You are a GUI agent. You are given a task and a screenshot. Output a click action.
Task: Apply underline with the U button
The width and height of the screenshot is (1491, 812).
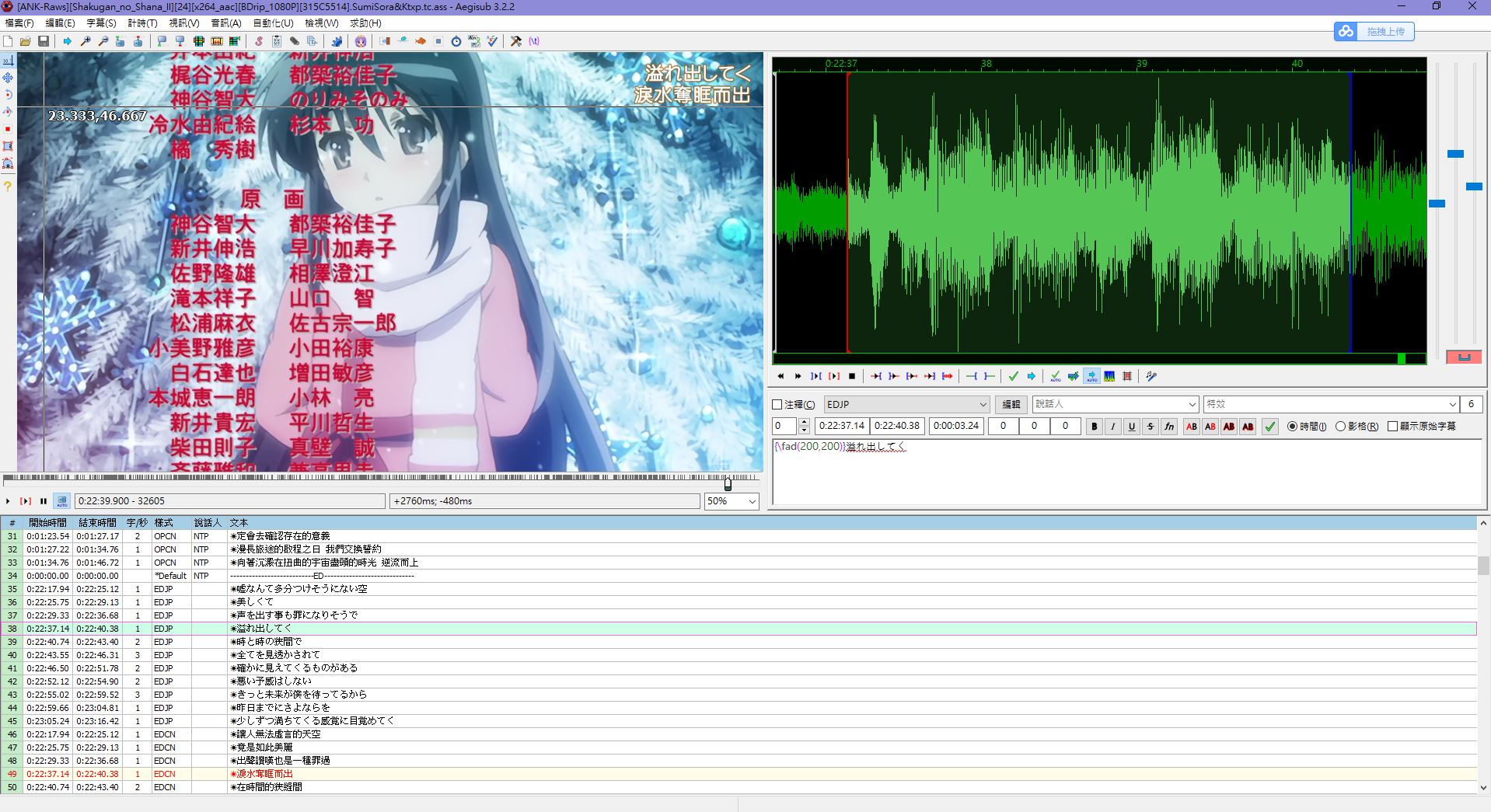[x=1132, y=427]
